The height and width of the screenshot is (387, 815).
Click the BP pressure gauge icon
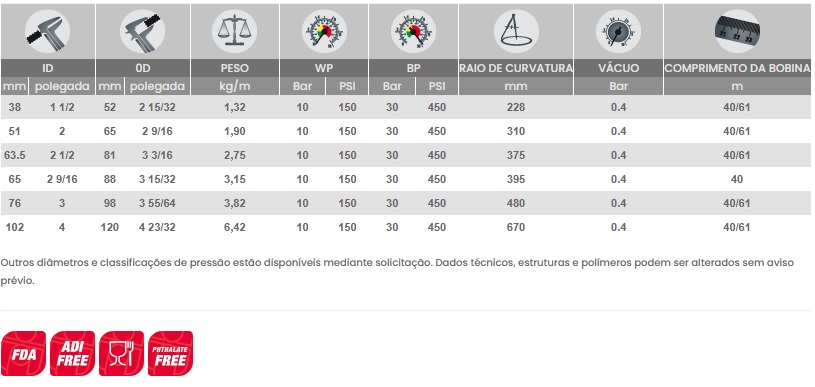[x=413, y=31]
